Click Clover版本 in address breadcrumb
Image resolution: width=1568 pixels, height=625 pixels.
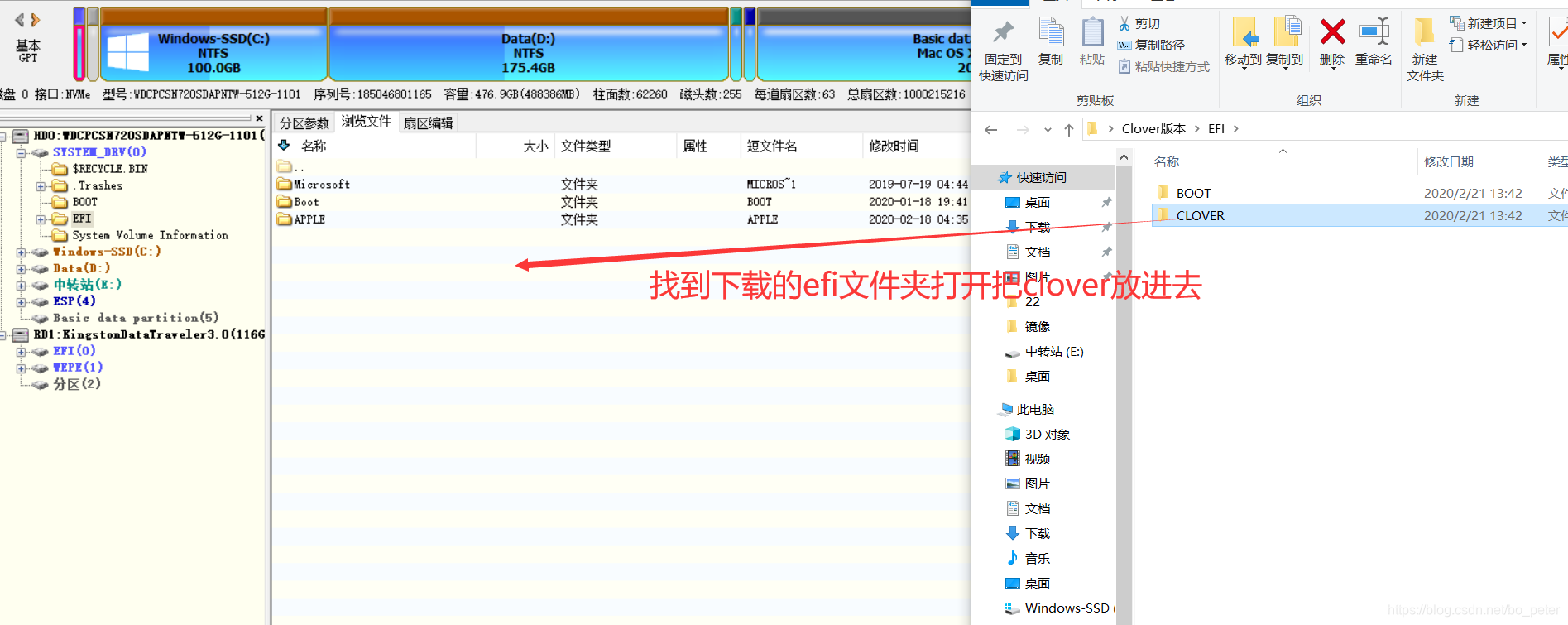pyautogui.click(x=1153, y=129)
